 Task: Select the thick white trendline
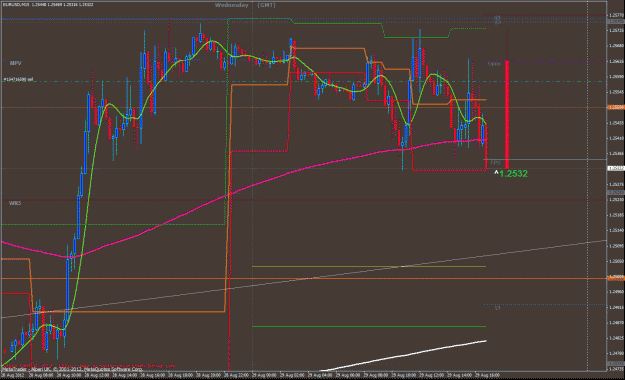pyautogui.click(x=403, y=355)
